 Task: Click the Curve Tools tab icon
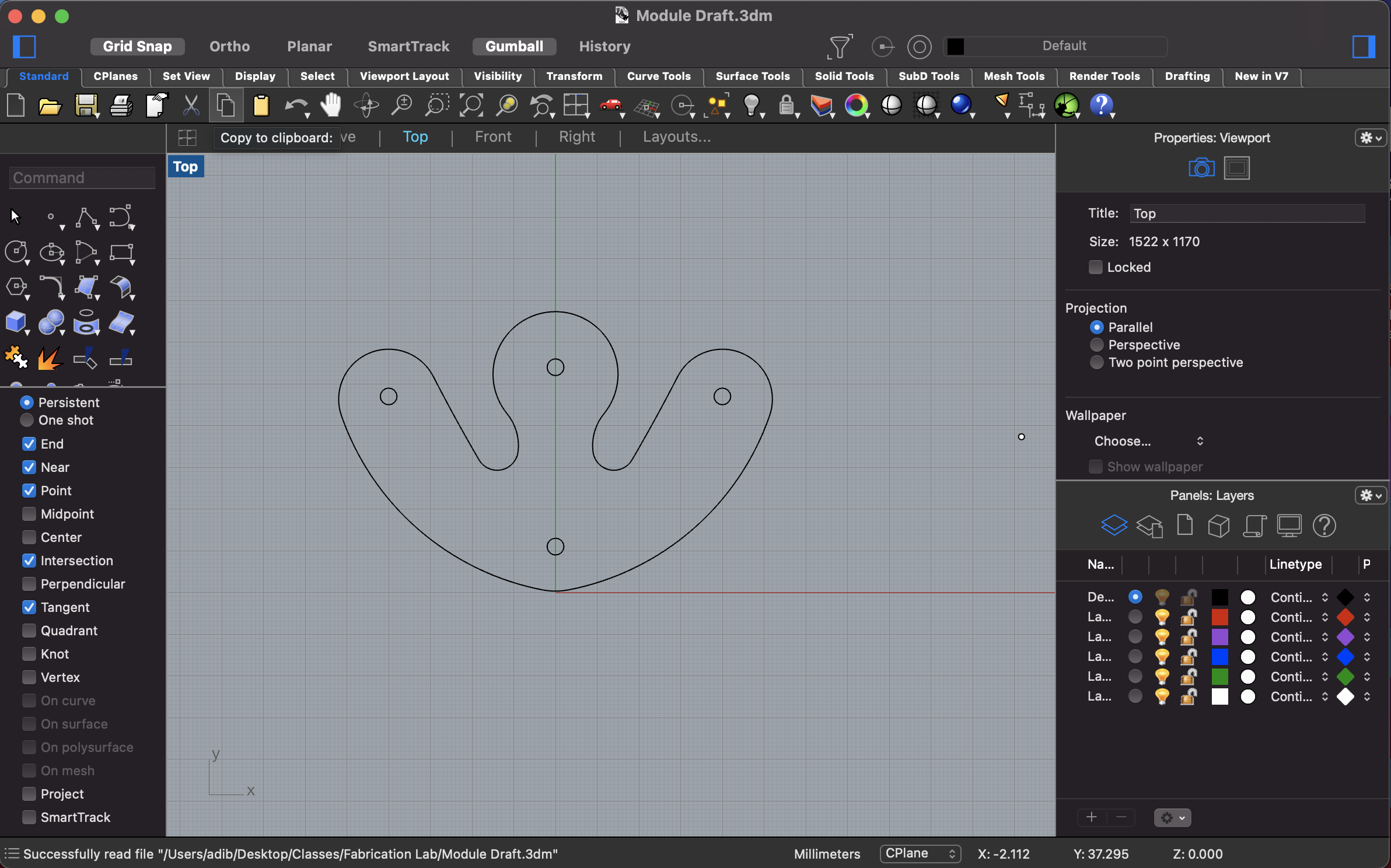(656, 76)
